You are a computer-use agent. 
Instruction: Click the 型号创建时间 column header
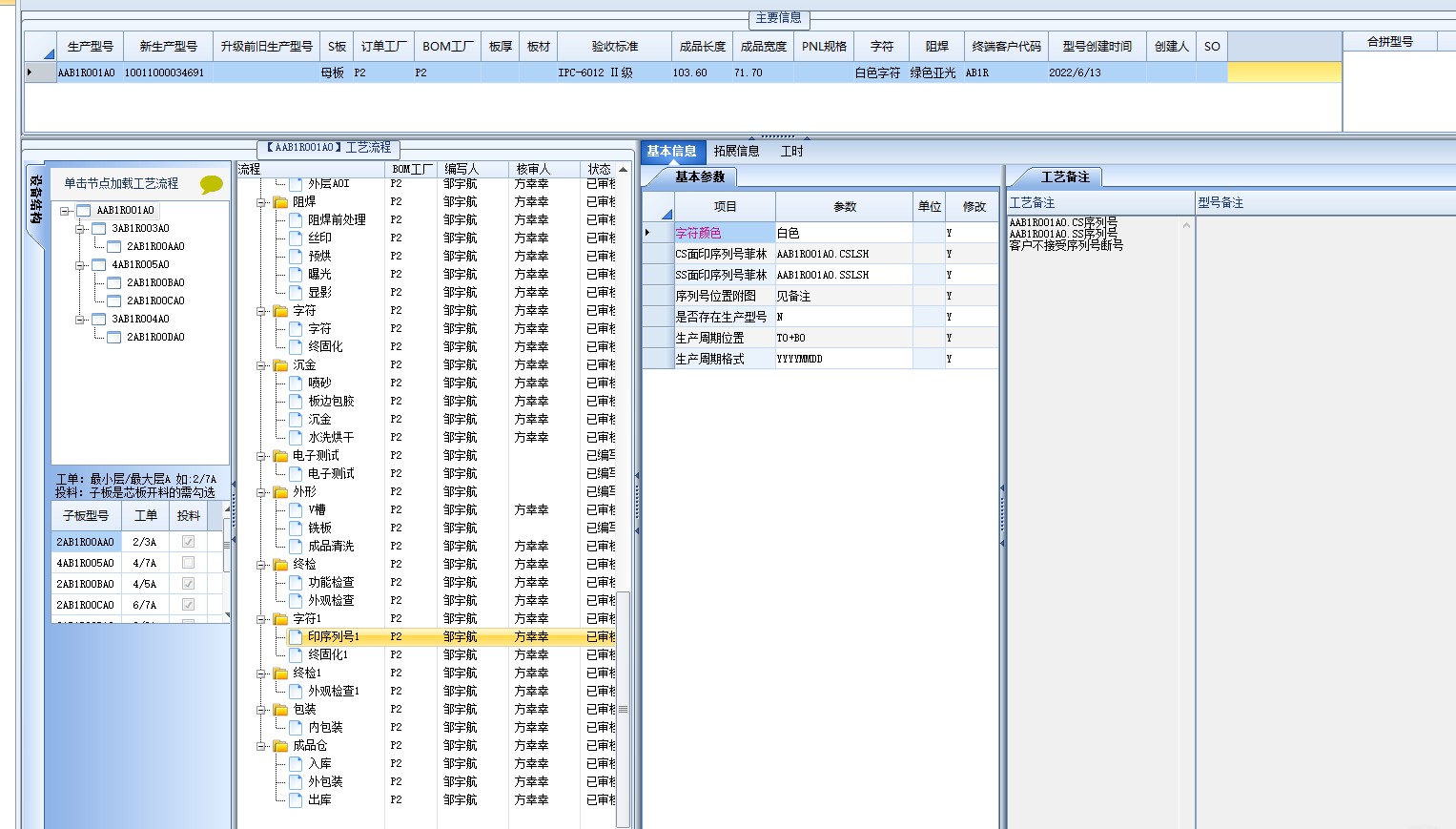(1097, 46)
